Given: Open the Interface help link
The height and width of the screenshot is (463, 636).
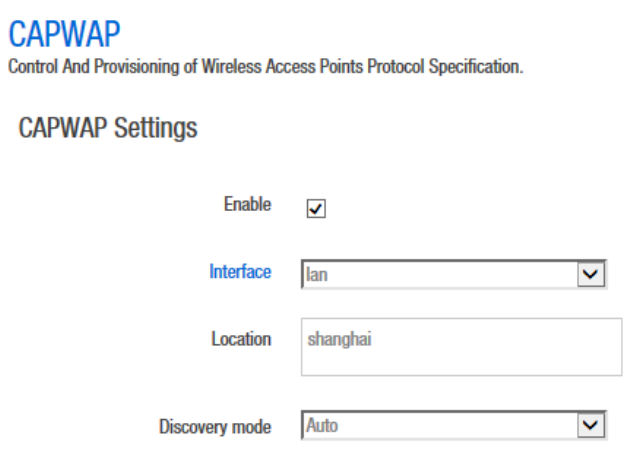Looking at the screenshot, I should (x=240, y=271).
